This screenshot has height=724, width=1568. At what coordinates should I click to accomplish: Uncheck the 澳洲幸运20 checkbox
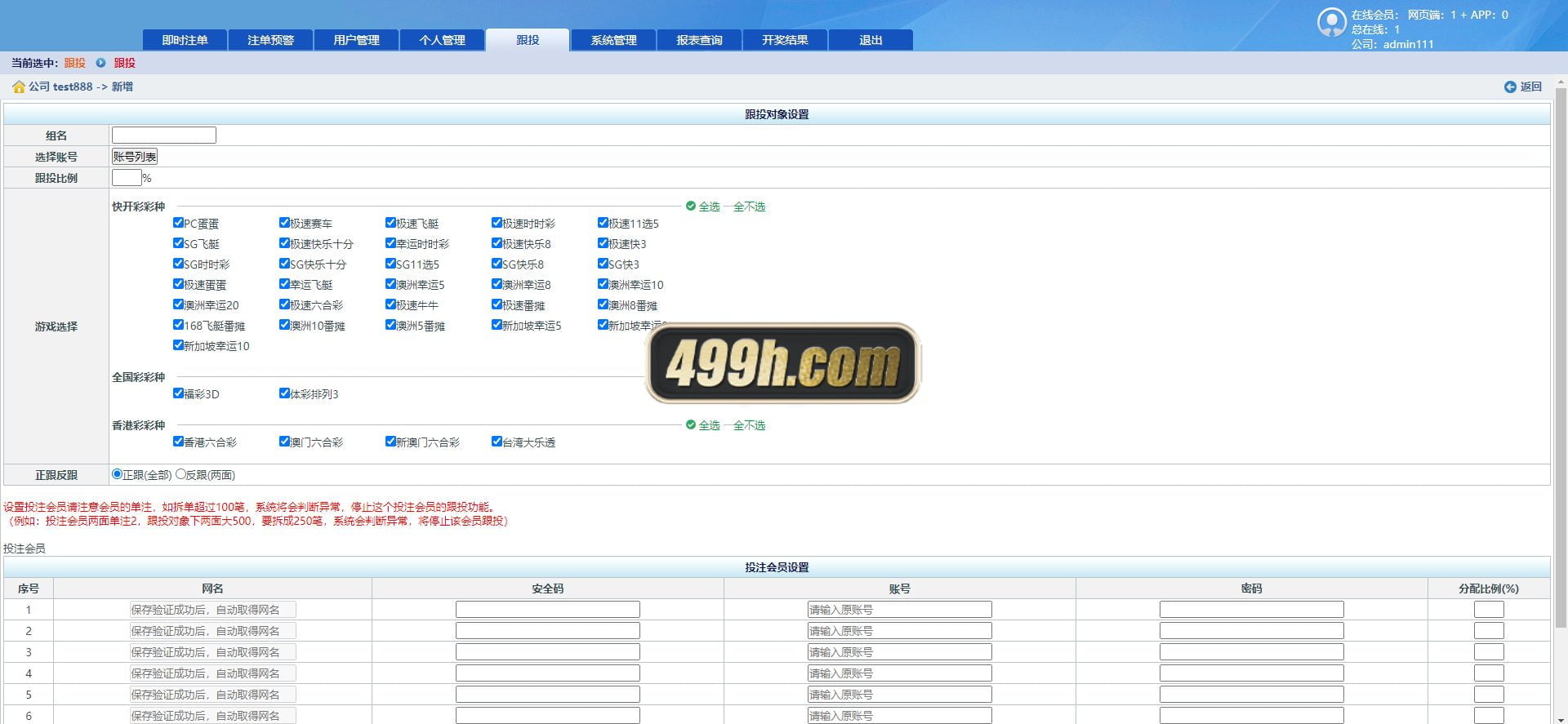(x=178, y=304)
